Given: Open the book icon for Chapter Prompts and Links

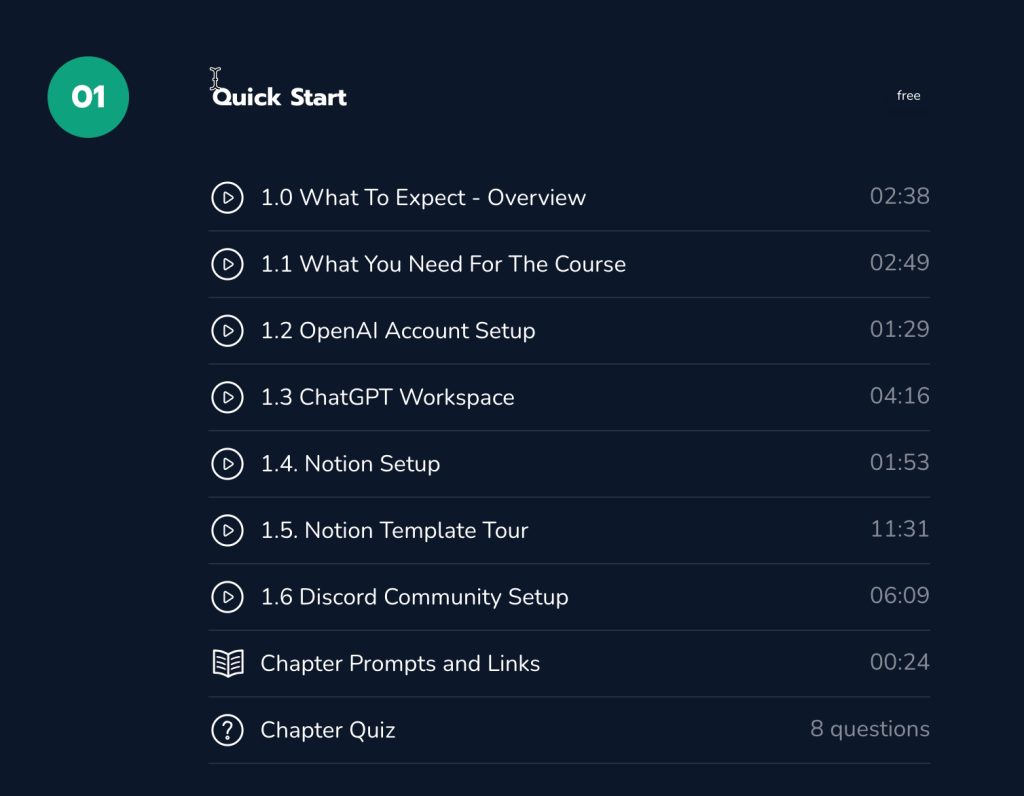Looking at the screenshot, I should [x=227, y=662].
